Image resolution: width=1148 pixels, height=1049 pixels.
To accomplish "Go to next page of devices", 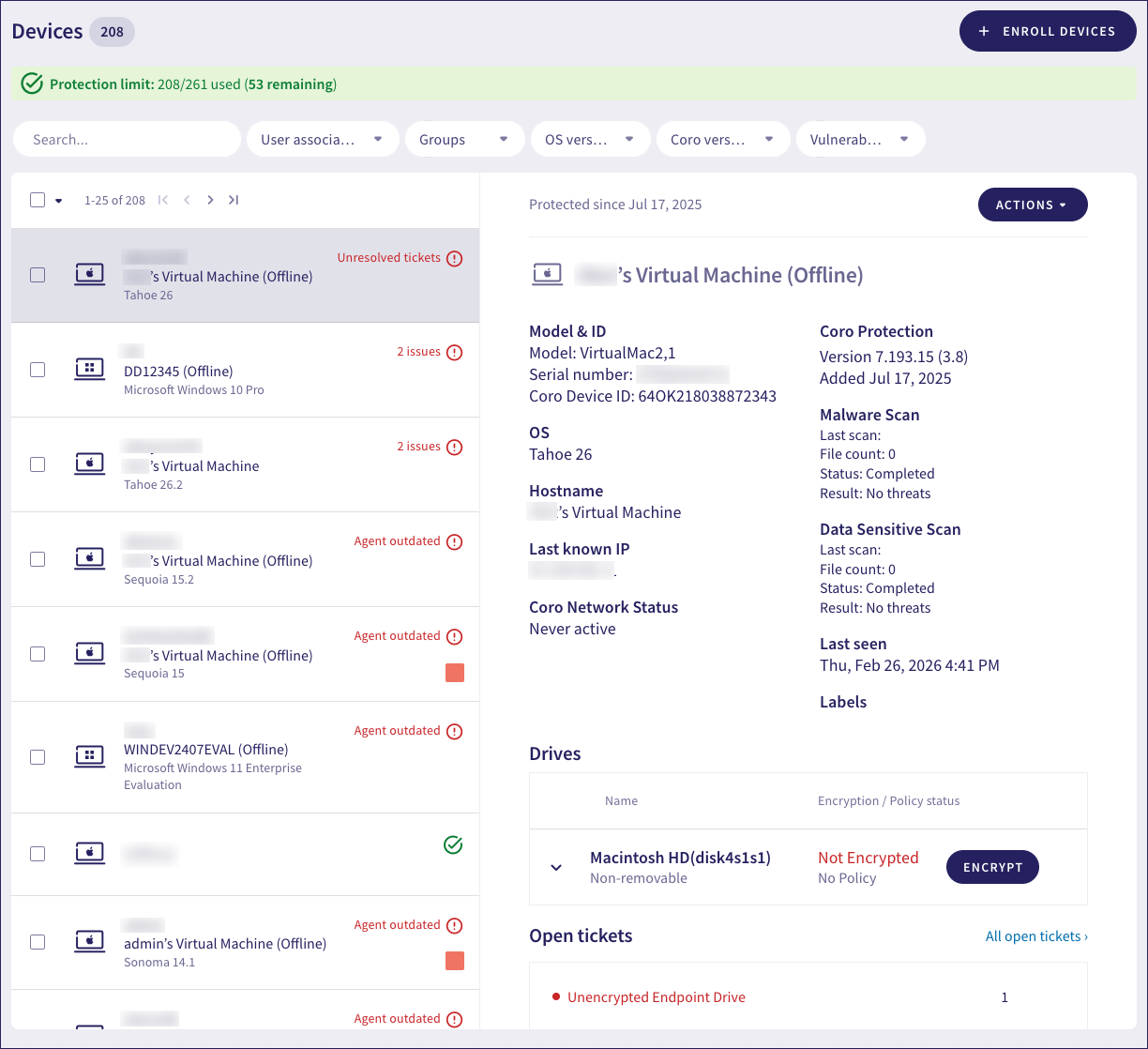I will click(210, 200).
